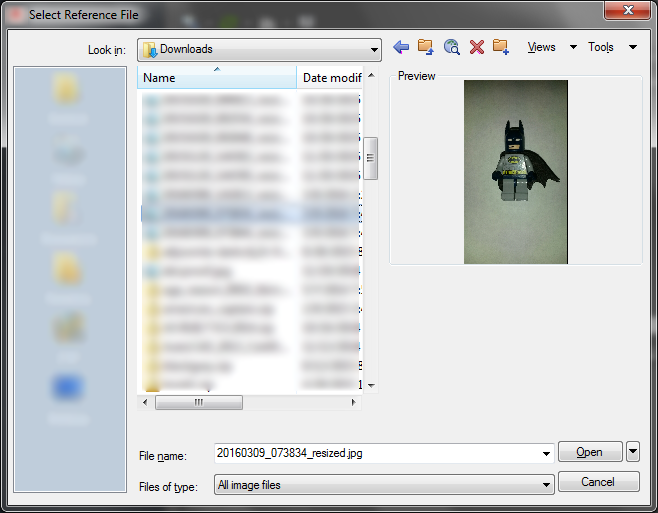Open the Tools menu

601,47
